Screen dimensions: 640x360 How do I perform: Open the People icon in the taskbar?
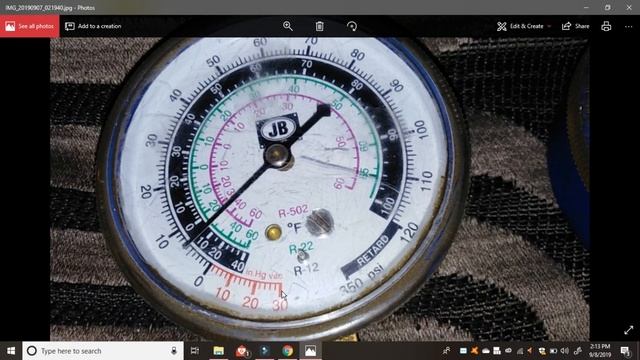(447, 351)
